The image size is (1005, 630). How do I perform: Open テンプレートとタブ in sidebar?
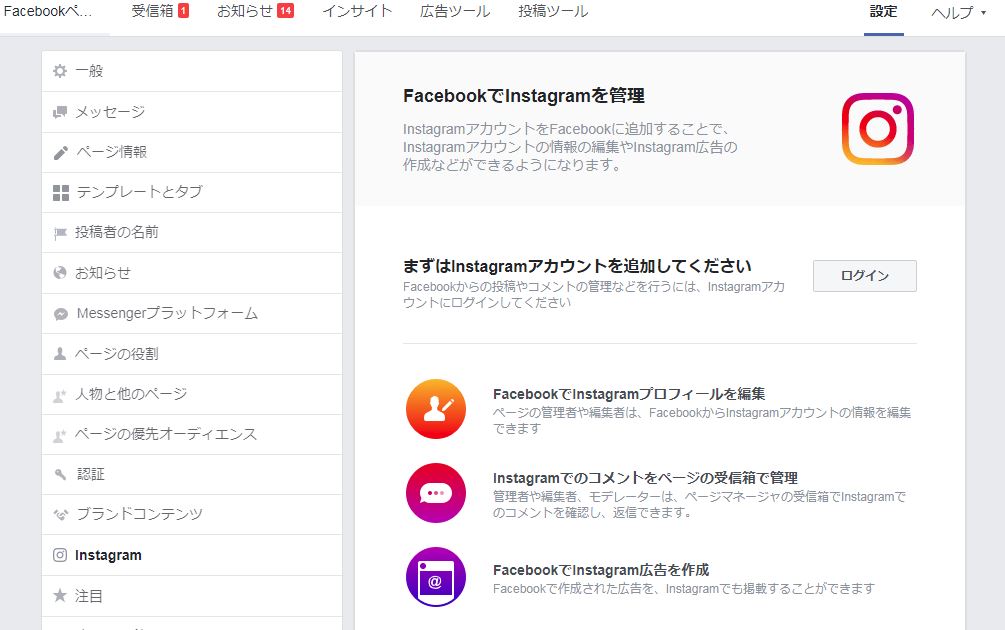pos(192,192)
